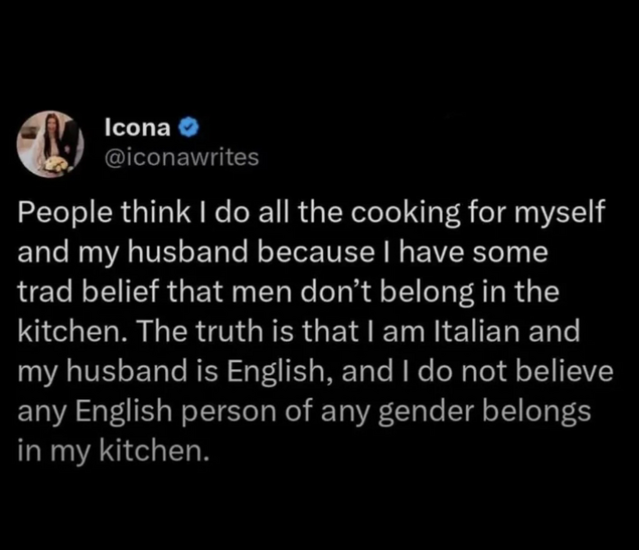Click the Icona profile picture avatar
Viewport: 639px width, 550px height.
coord(50,142)
